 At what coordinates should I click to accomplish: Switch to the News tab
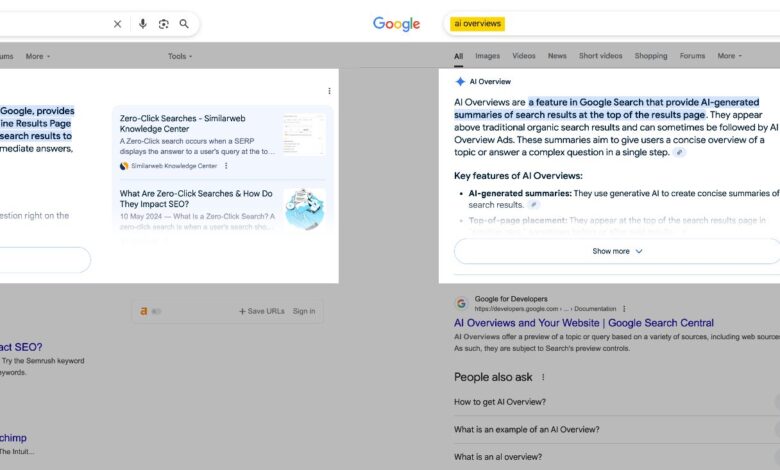point(557,56)
